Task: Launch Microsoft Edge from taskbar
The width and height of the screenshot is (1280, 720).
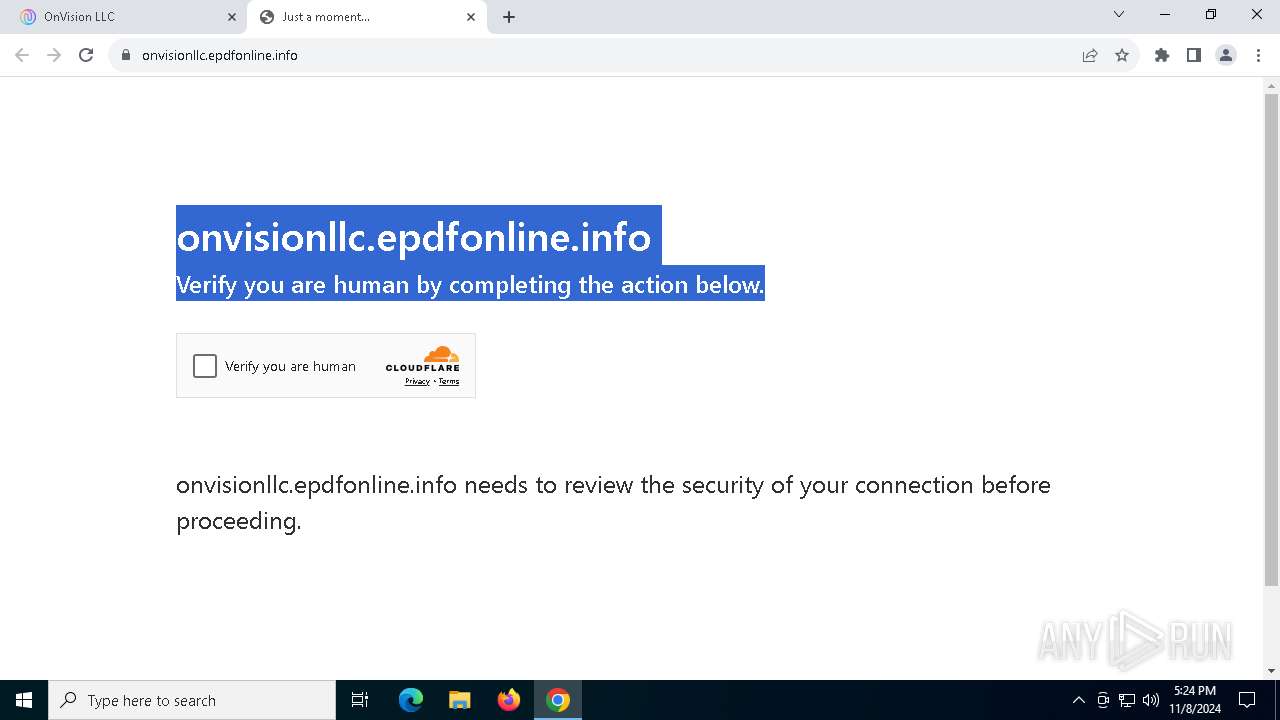Action: click(411, 700)
